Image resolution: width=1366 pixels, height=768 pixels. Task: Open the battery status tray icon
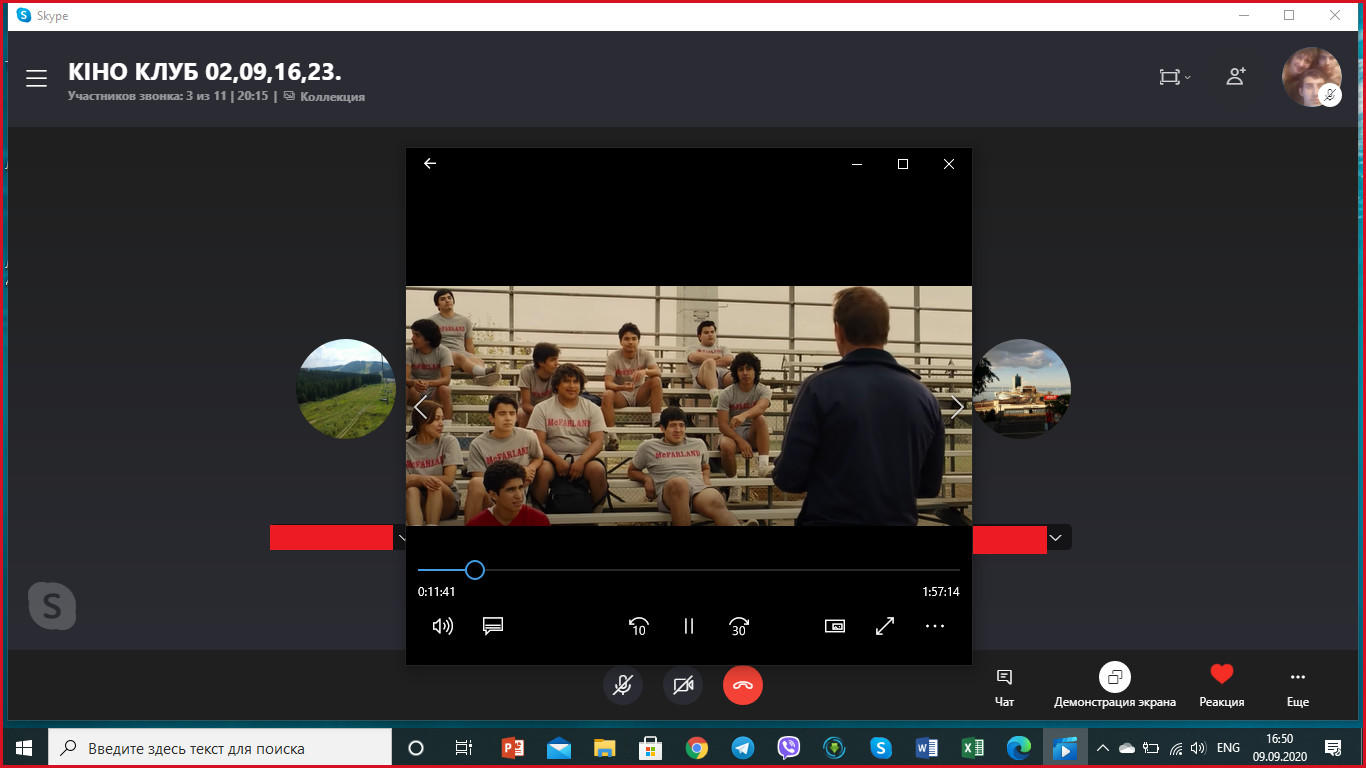click(1151, 747)
